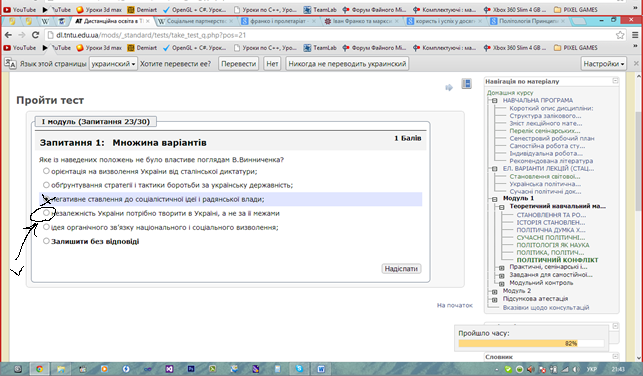This screenshot has height=376, width=643.
Task: Open File Explorer from the taskbar
Action: [x=61, y=369]
